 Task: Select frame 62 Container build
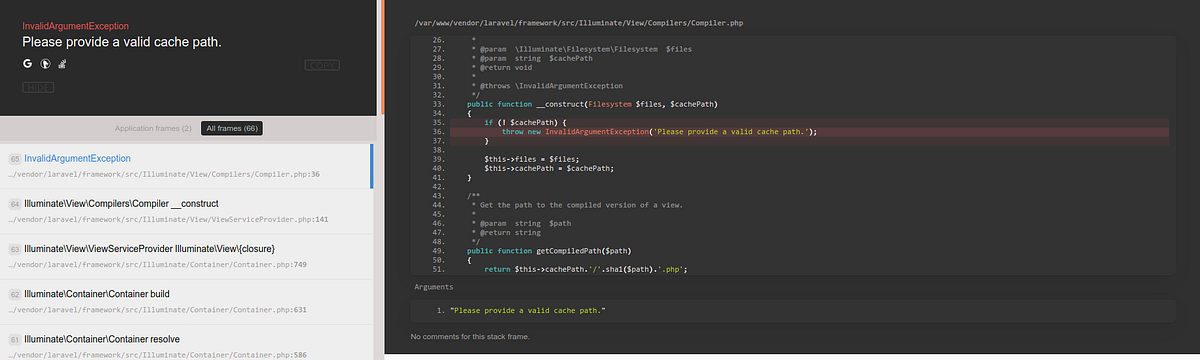[x=186, y=302]
